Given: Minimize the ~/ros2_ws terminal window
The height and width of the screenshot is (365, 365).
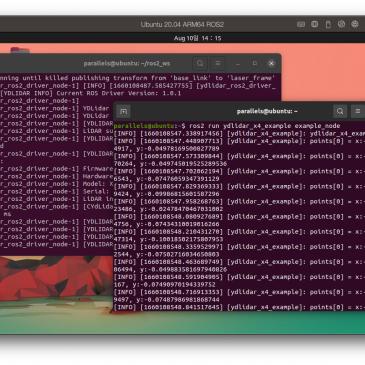Looking at the screenshot, I should 238,64.
